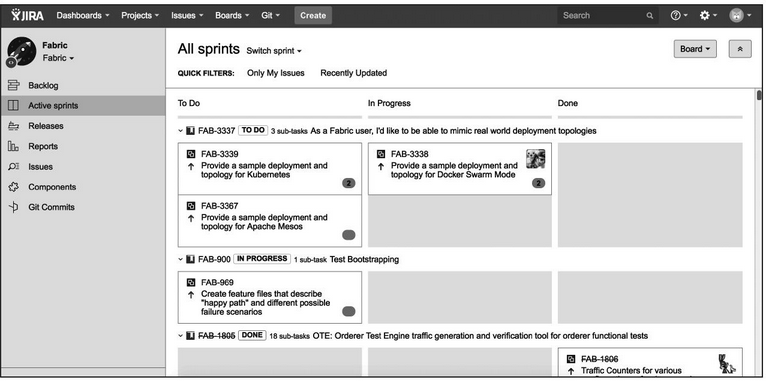This screenshot has height=381, width=766.
Task: Click the story type icon for FAB-1805
Action: pyautogui.click(x=191, y=336)
